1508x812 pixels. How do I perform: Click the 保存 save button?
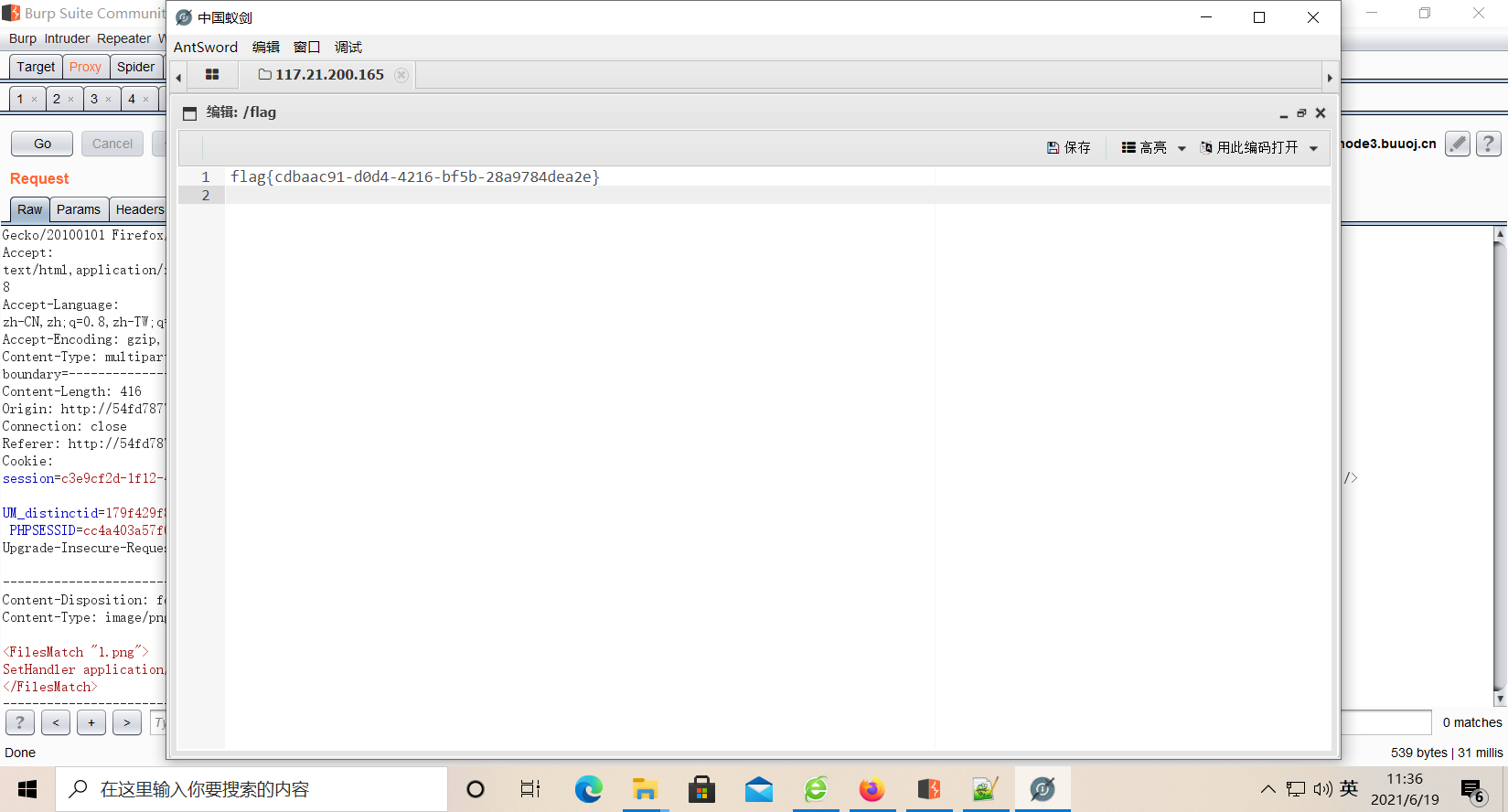1068,147
